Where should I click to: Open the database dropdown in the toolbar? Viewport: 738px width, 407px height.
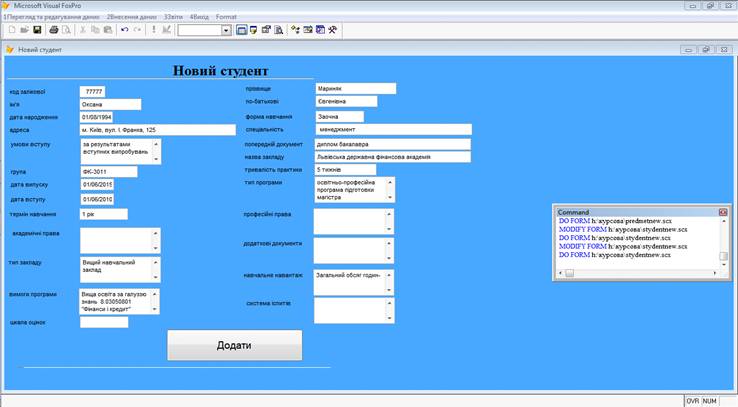click(x=226, y=31)
